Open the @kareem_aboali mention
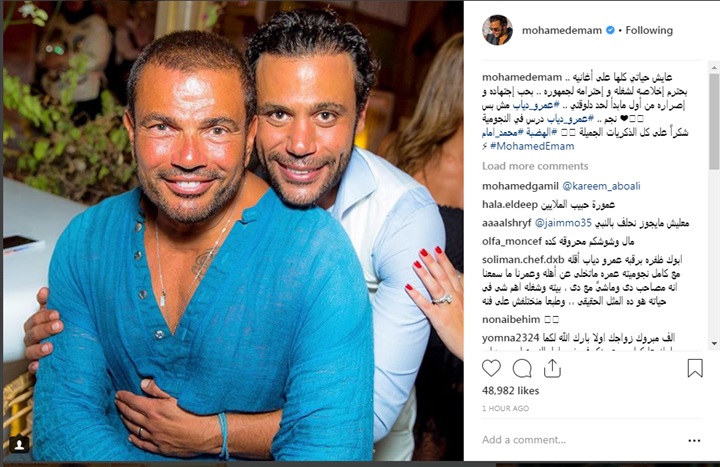720x467 pixels. 601,186
